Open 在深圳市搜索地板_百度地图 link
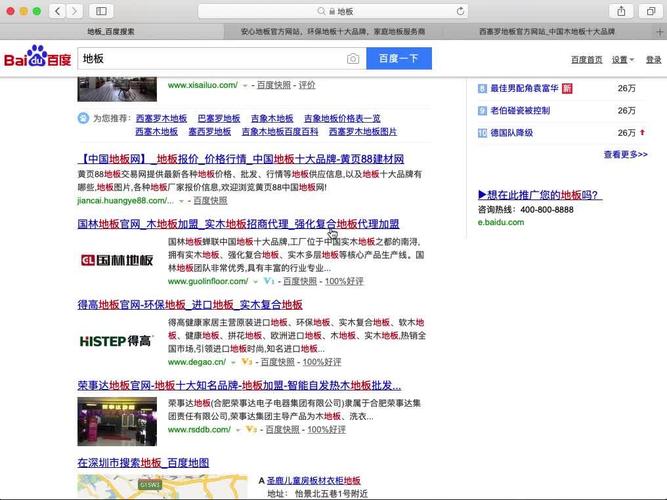The height and width of the screenshot is (500, 667). tap(143, 463)
